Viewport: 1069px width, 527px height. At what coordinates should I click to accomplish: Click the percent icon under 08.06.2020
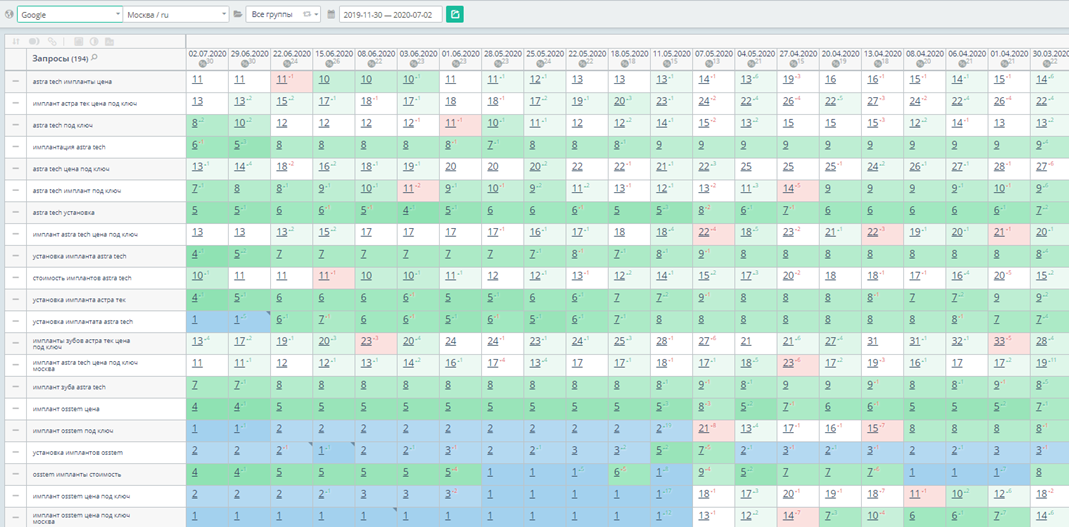pyautogui.click(x=373, y=63)
